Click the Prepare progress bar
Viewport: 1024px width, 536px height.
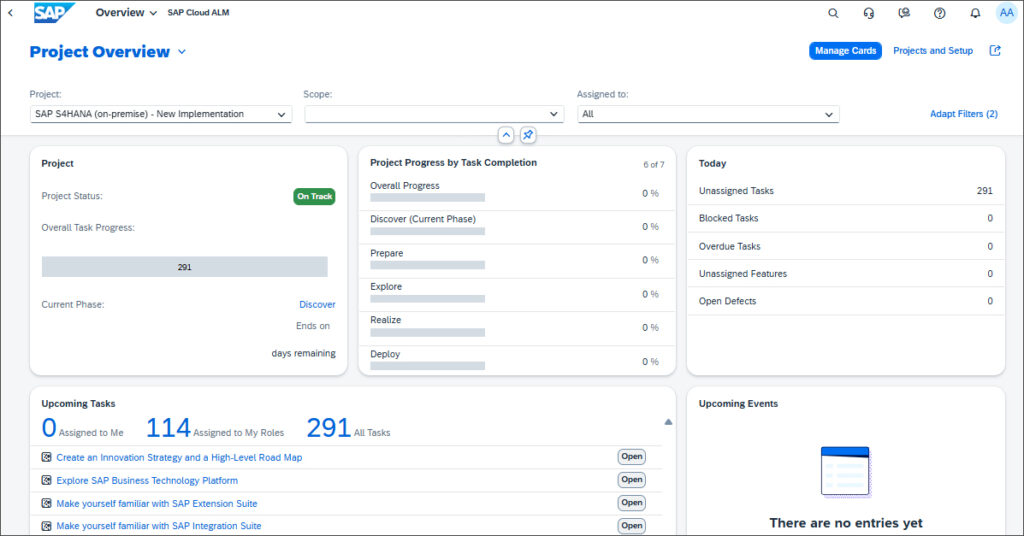(428, 265)
